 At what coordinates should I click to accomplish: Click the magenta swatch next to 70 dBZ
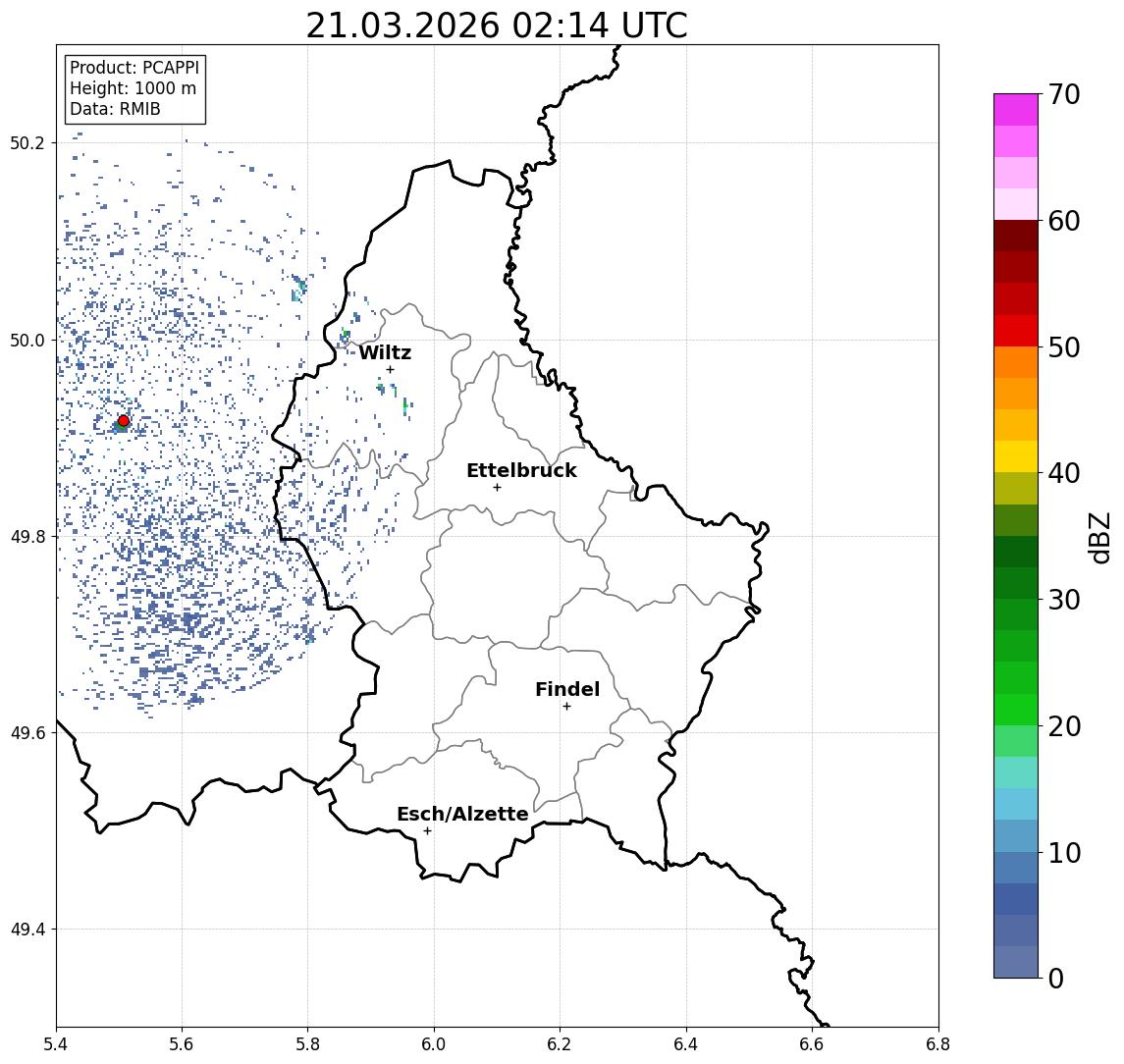coord(1016,110)
